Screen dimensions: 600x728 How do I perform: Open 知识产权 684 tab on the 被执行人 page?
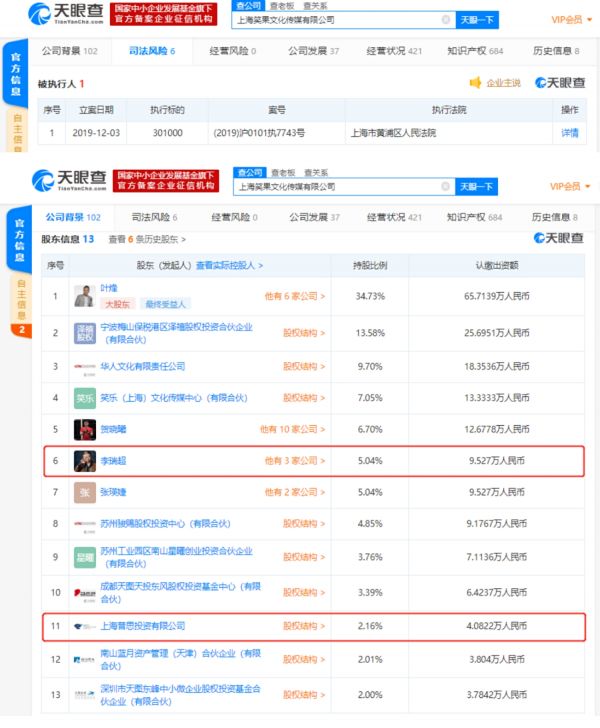(475, 51)
